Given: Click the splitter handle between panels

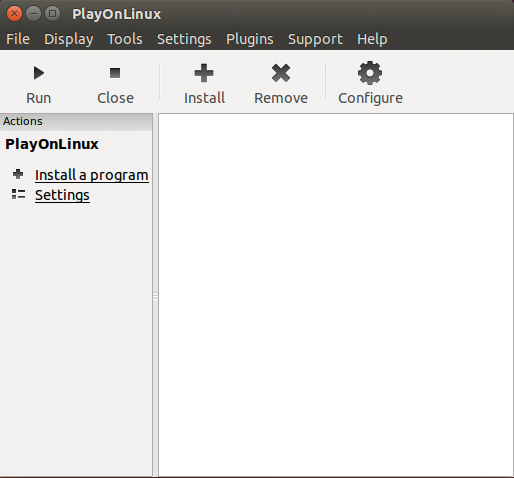Looking at the screenshot, I should tap(155, 296).
